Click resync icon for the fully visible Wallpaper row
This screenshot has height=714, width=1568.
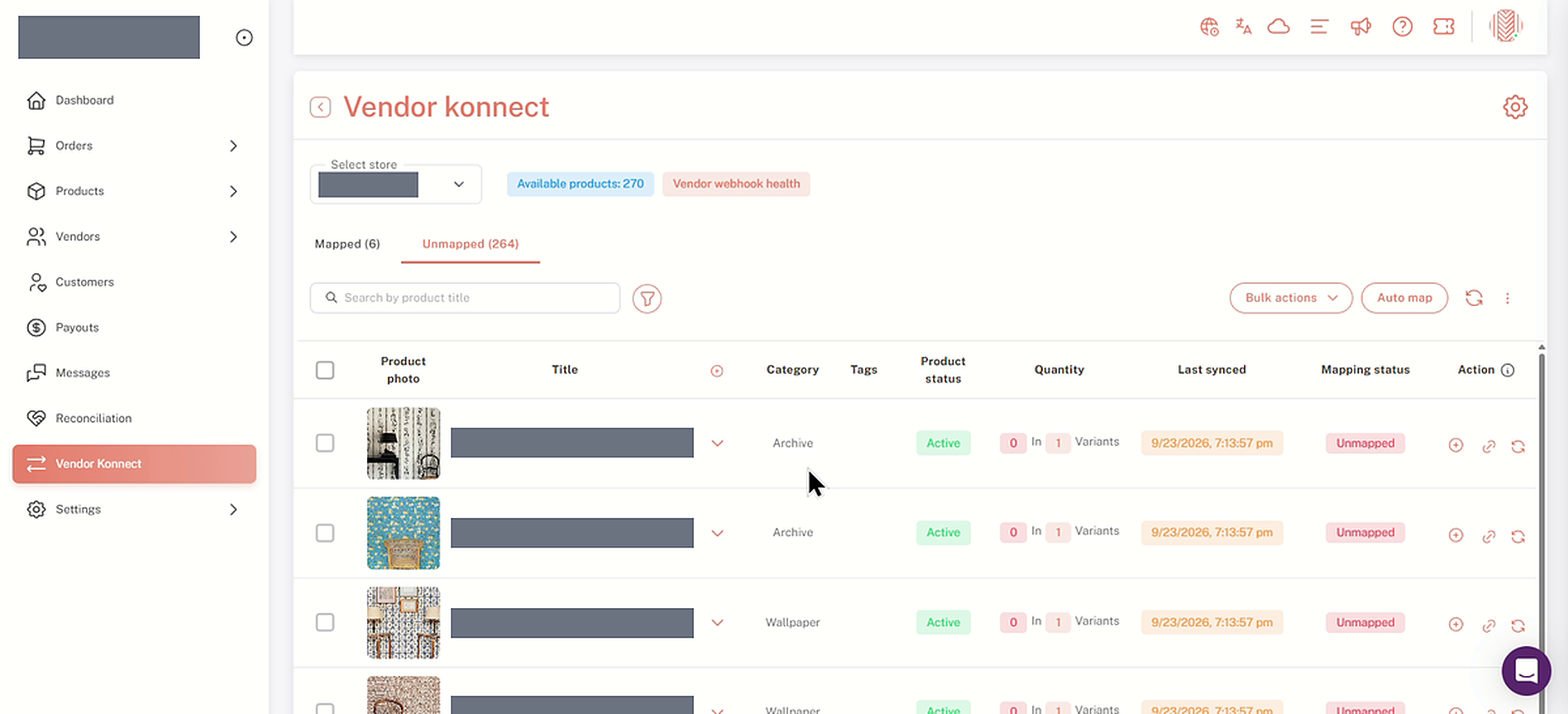coord(1518,625)
